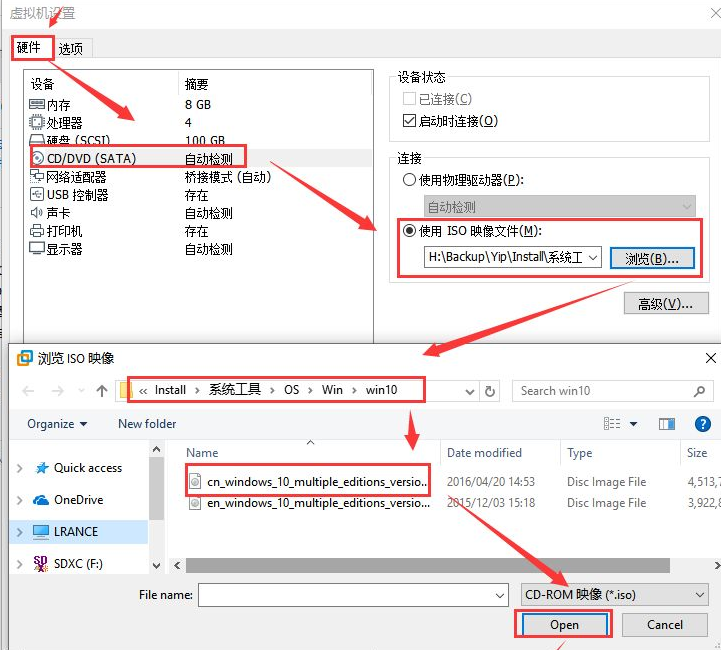
Task: Click the 声卡 sound card icon
Action: click(37, 213)
